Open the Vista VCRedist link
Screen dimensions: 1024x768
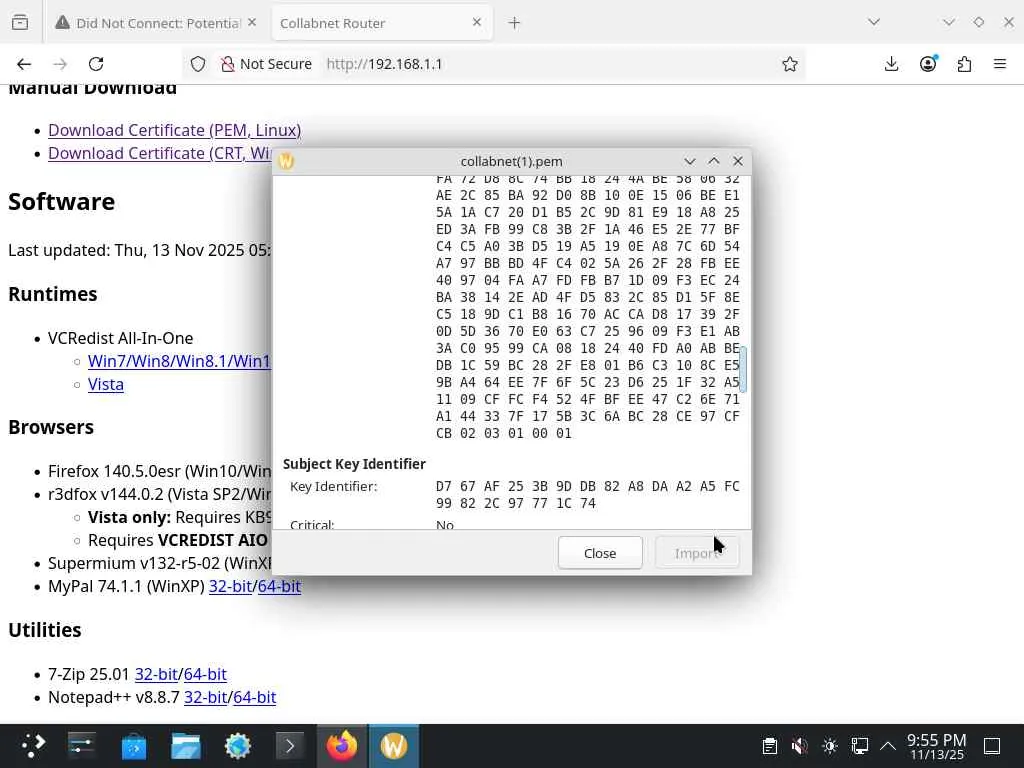point(106,384)
